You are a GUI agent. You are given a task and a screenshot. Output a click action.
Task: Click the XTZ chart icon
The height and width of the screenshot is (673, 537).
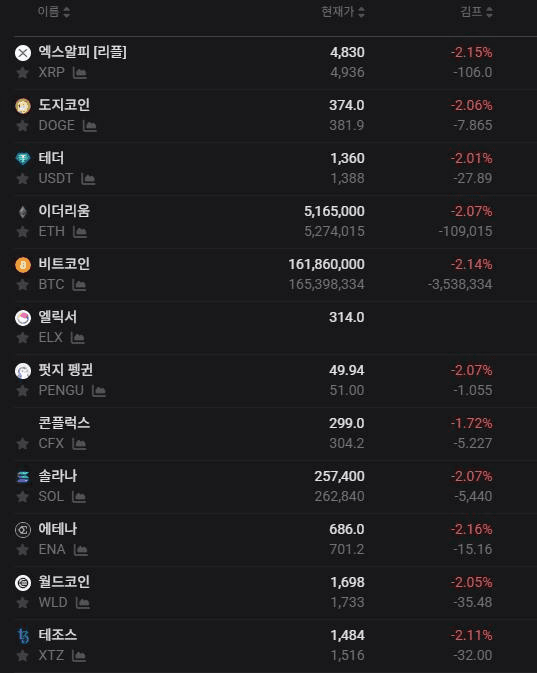(x=79, y=655)
